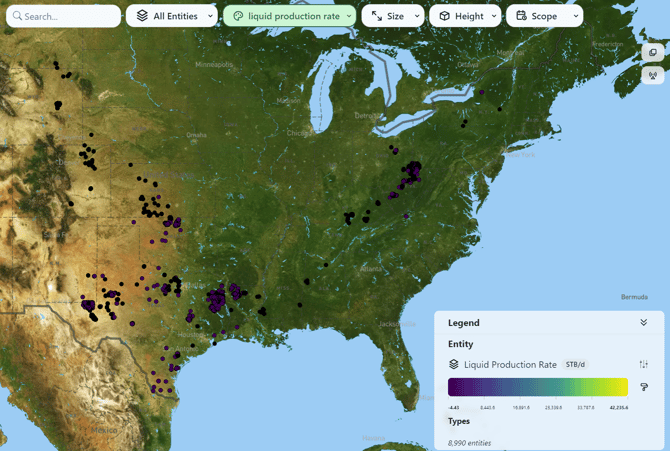670x451 pixels.
Task: Open legend color scale adjustment sliders
Action: click(644, 365)
